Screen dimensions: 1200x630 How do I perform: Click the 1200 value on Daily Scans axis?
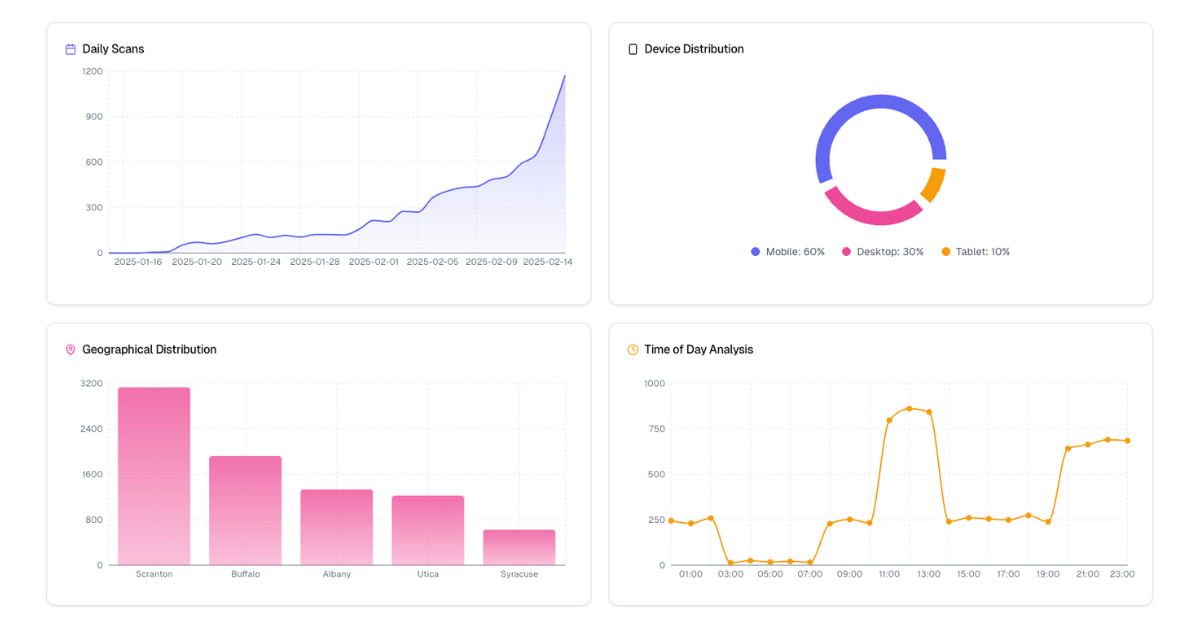click(92, 72)
